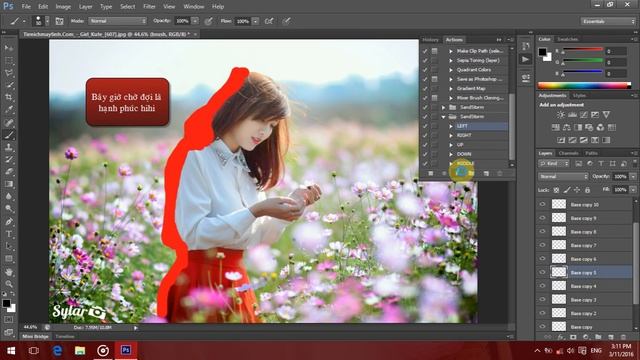Select the Crop tool

click(x=9, y=98)
